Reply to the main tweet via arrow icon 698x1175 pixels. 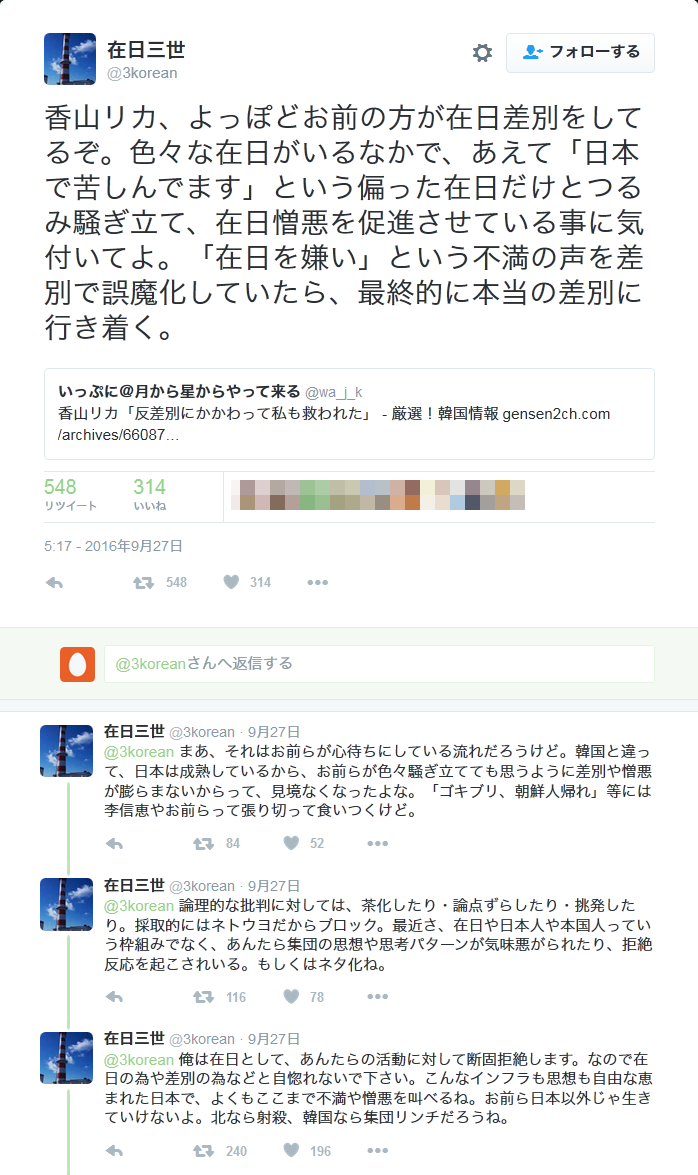pos(54,582)
